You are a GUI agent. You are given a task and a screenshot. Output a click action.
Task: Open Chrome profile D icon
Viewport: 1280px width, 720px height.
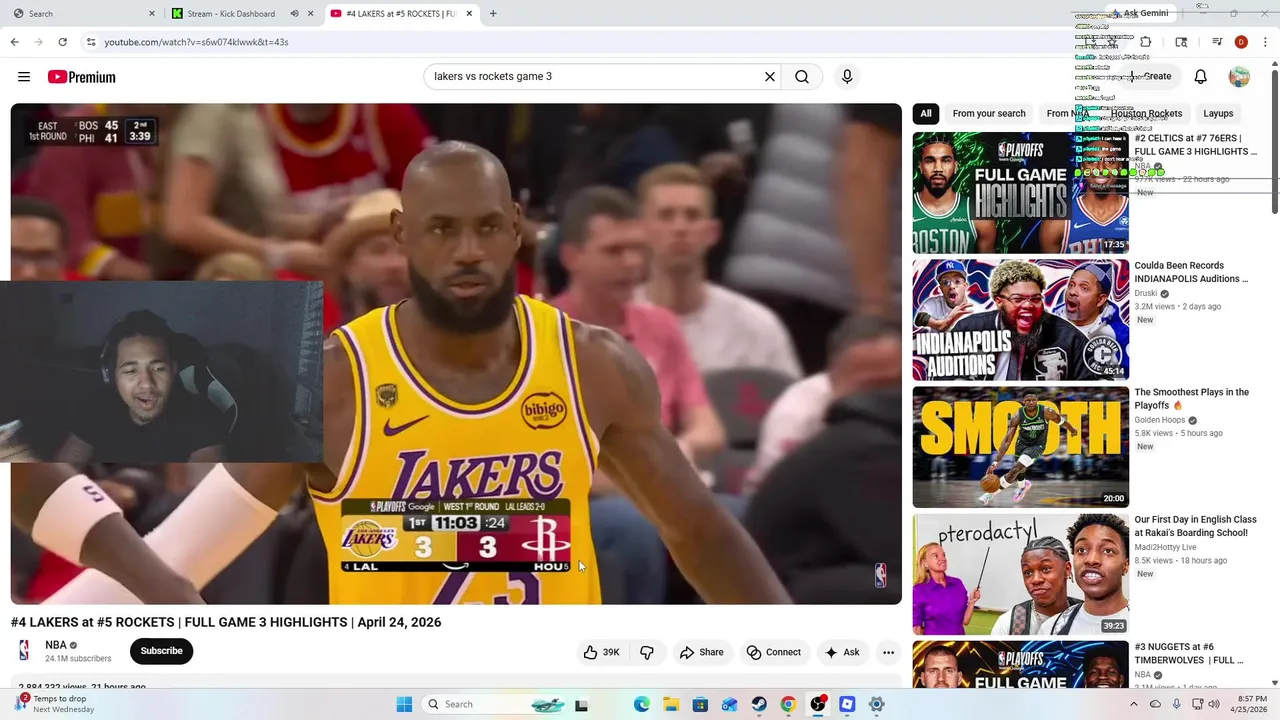[x=1241, y=42]
